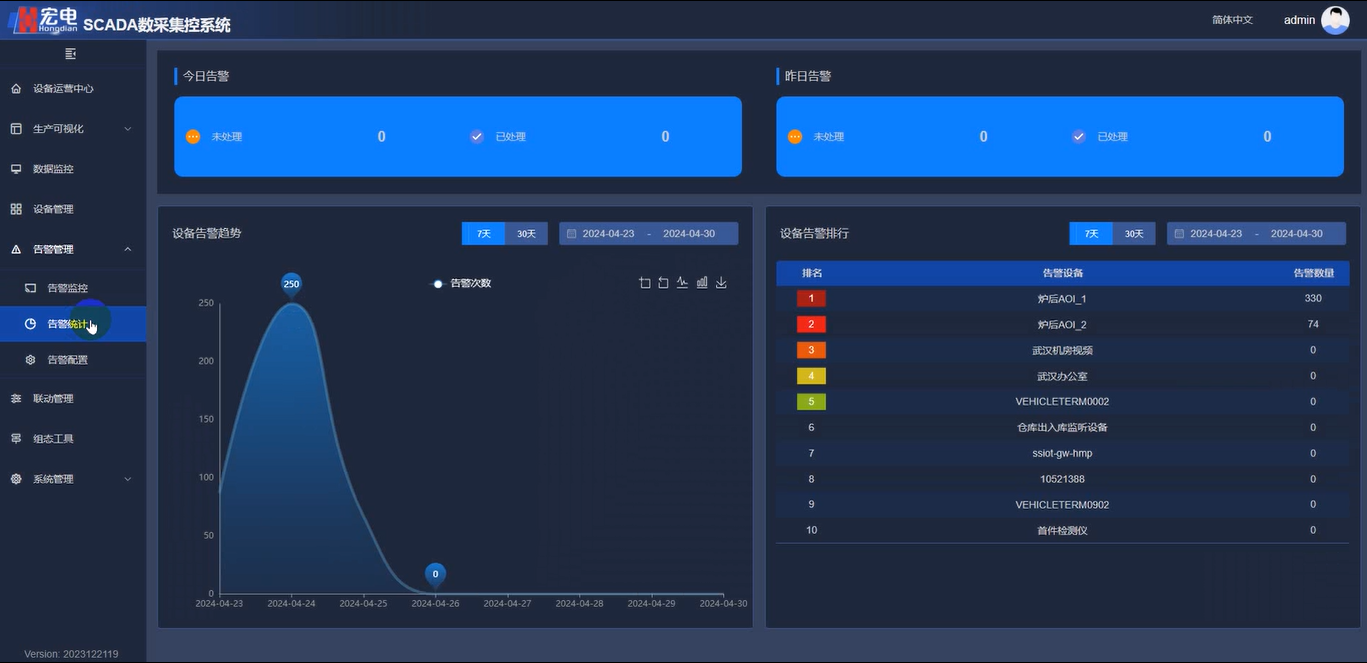Open the 告警监控 menu item
The width and height of the screenshot is (1367, 663).
68,288
